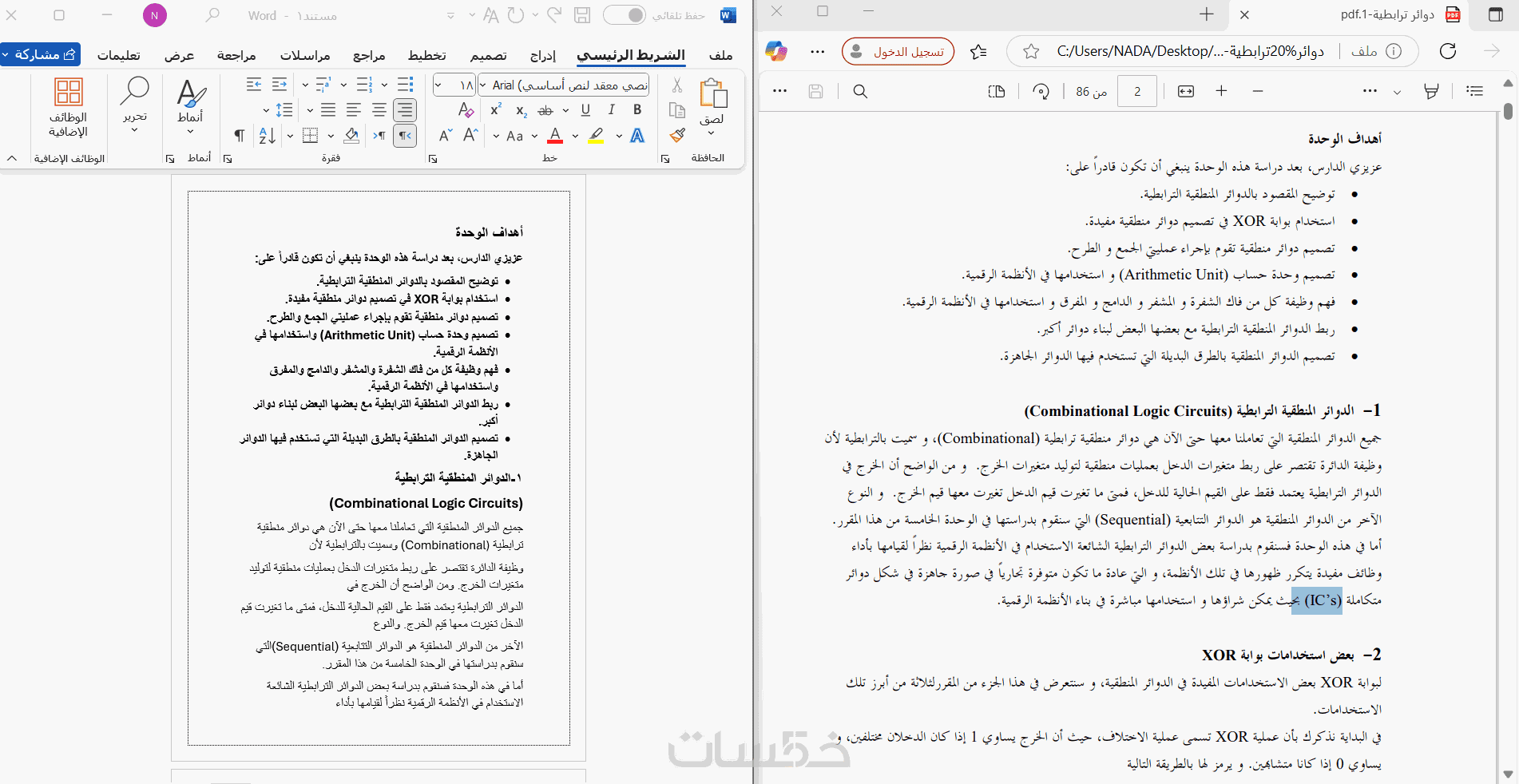Screen dimensions: 1519x784
Task: Expand the Paste (لصق) options arrow
Action: pyautogui.click(x=711, y=133)
